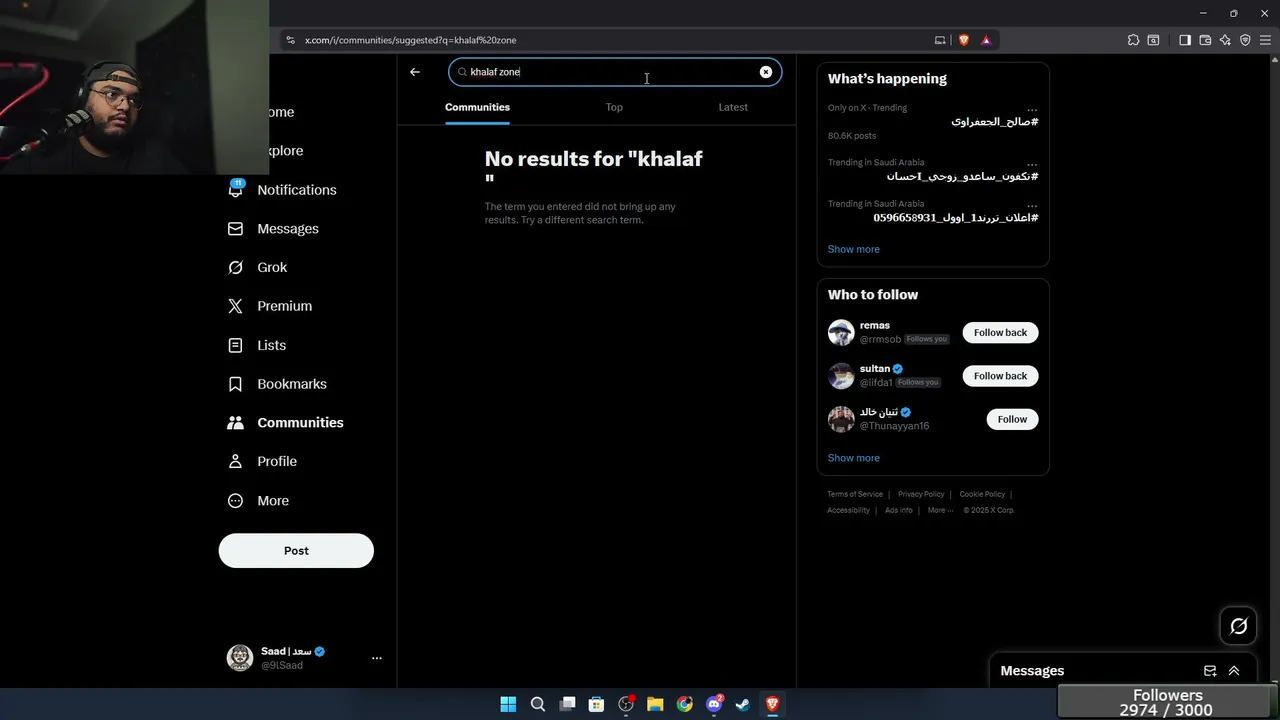Open Grok from the sidebar
Screen dimensions: 1280x720
272,267
